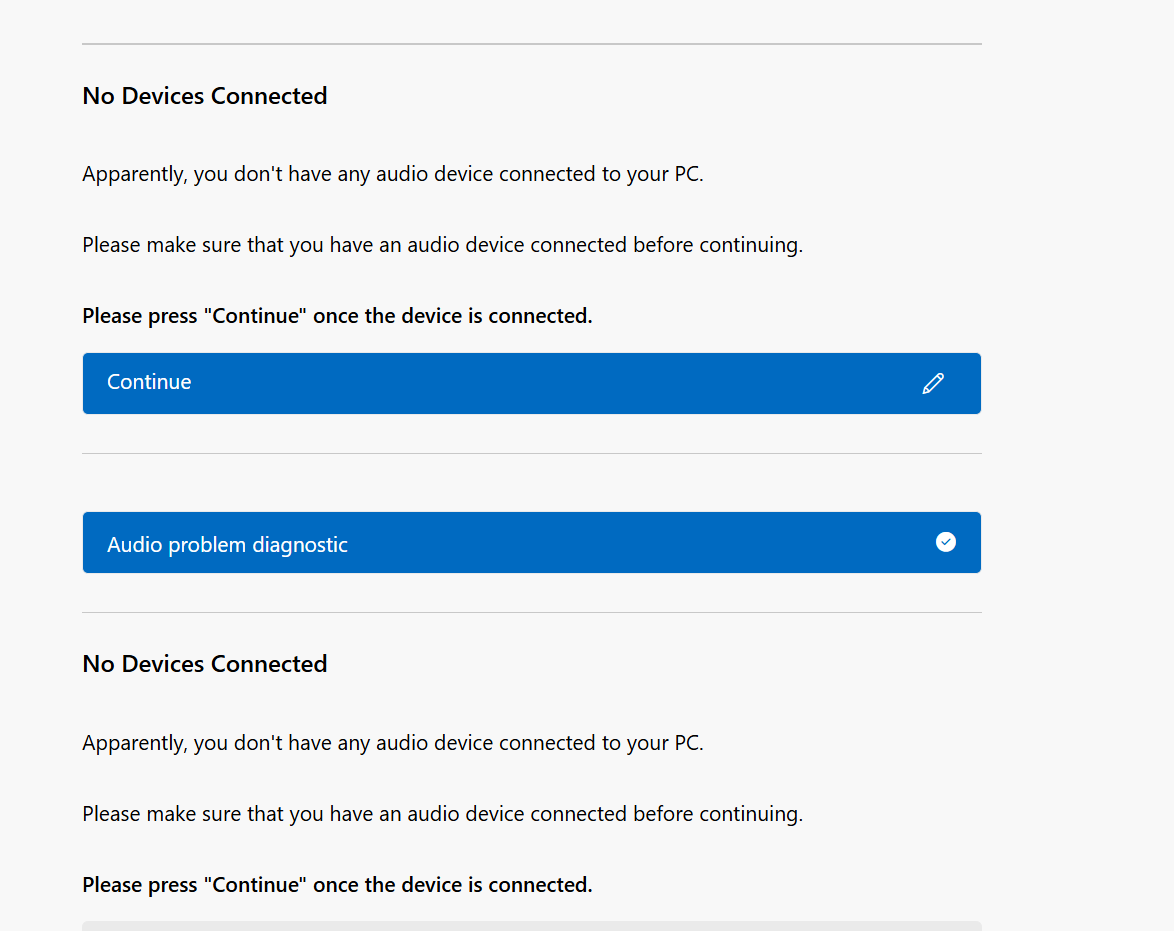Click 'Please make sure' text above the Continue button
The width and height of the screenshot is (1174, 931).
point(442,245)
